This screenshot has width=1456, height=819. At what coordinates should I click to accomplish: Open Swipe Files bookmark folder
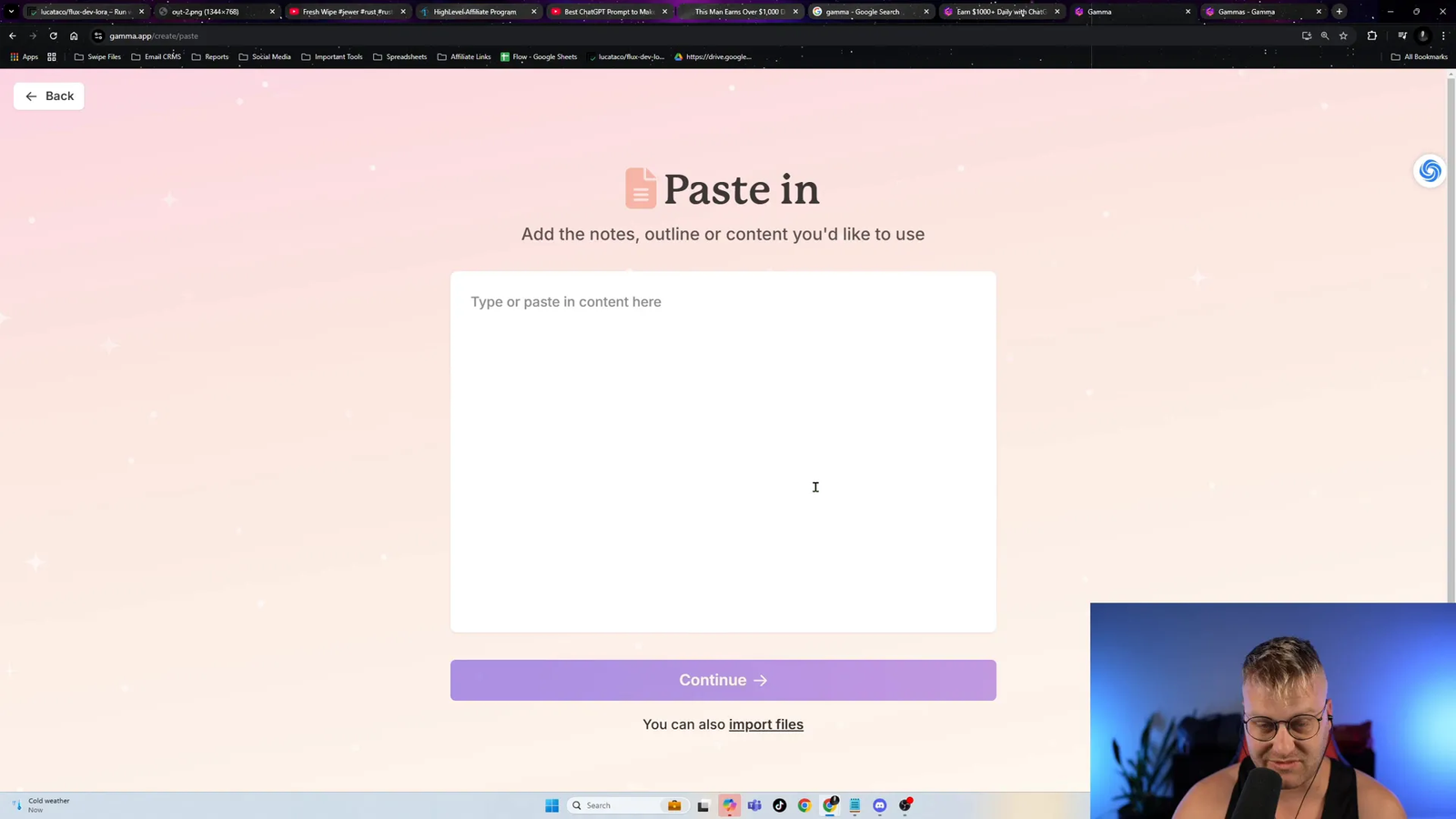point(97,56)
